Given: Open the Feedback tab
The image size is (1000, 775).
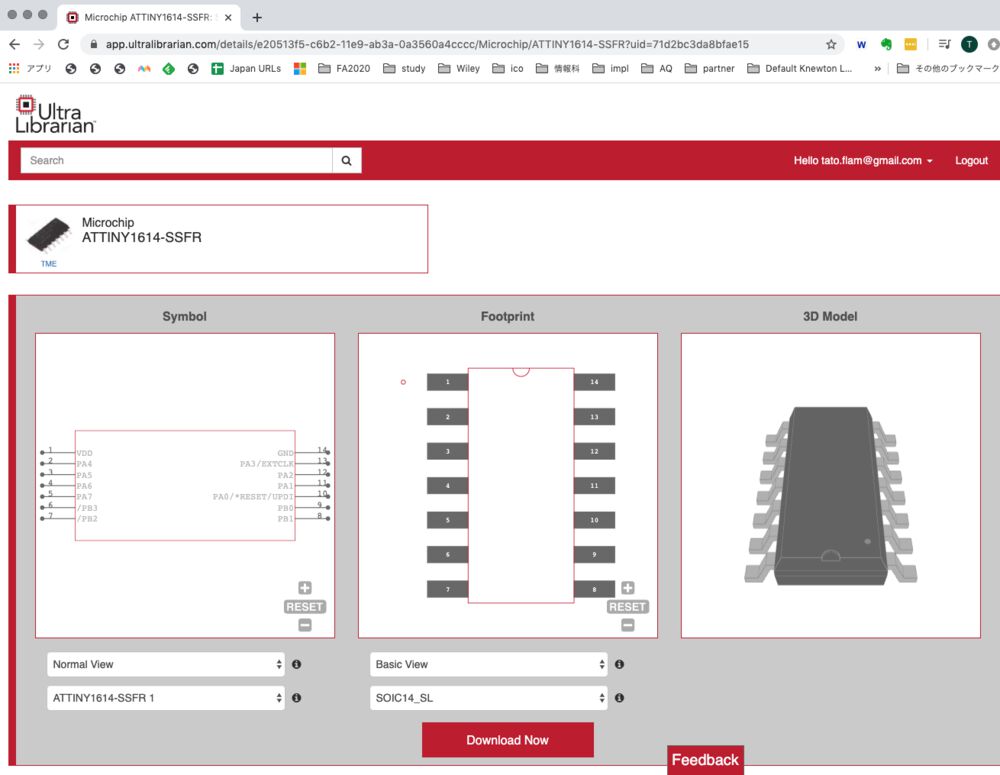Looking at the screenshot, I should coord(705,760).
